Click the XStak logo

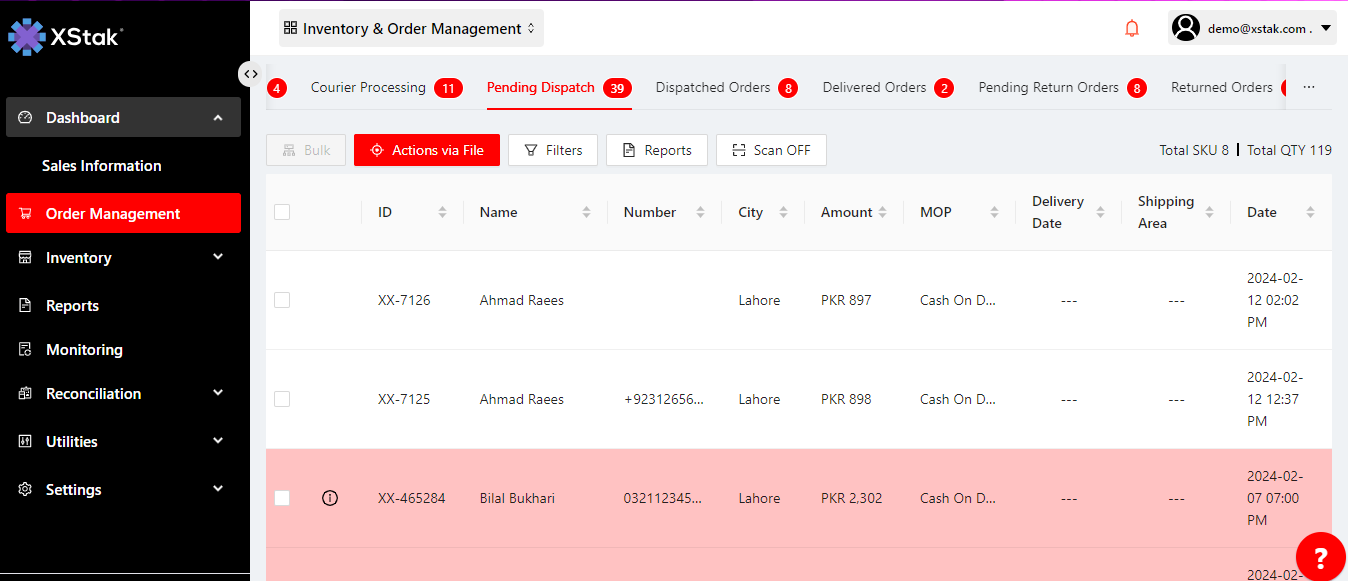[65, 37]
